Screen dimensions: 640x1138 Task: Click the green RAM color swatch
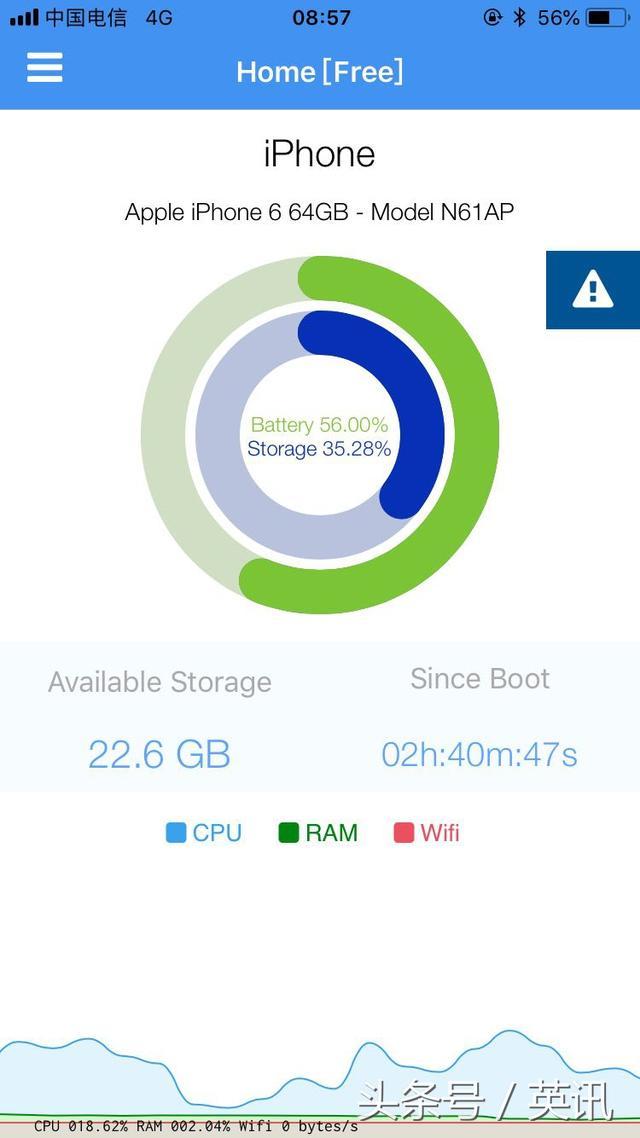[289, 833]
